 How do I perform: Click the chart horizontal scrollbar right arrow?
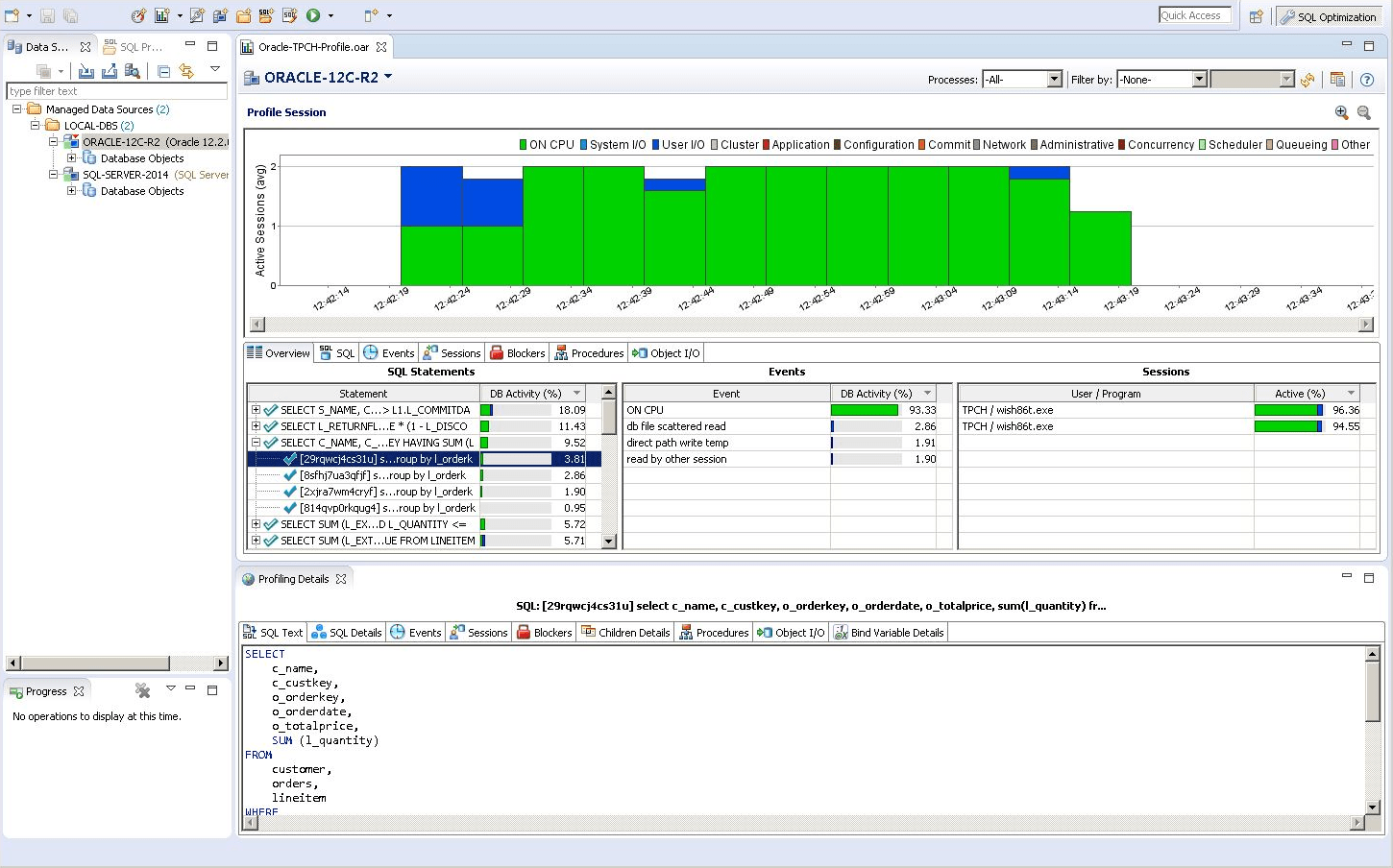point(1366,325)
